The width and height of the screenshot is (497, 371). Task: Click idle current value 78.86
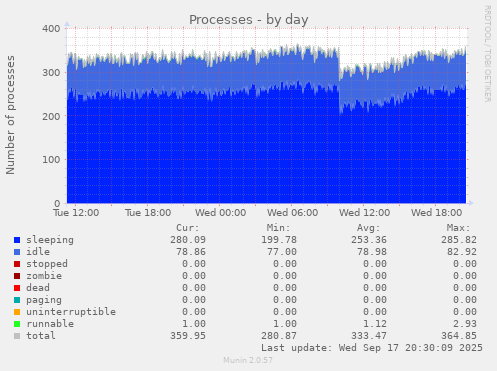coord(191,252)
